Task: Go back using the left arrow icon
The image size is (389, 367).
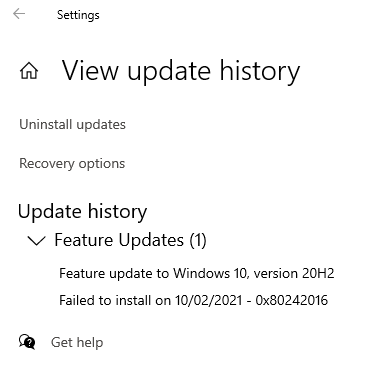Action: [x=19, y=14]
